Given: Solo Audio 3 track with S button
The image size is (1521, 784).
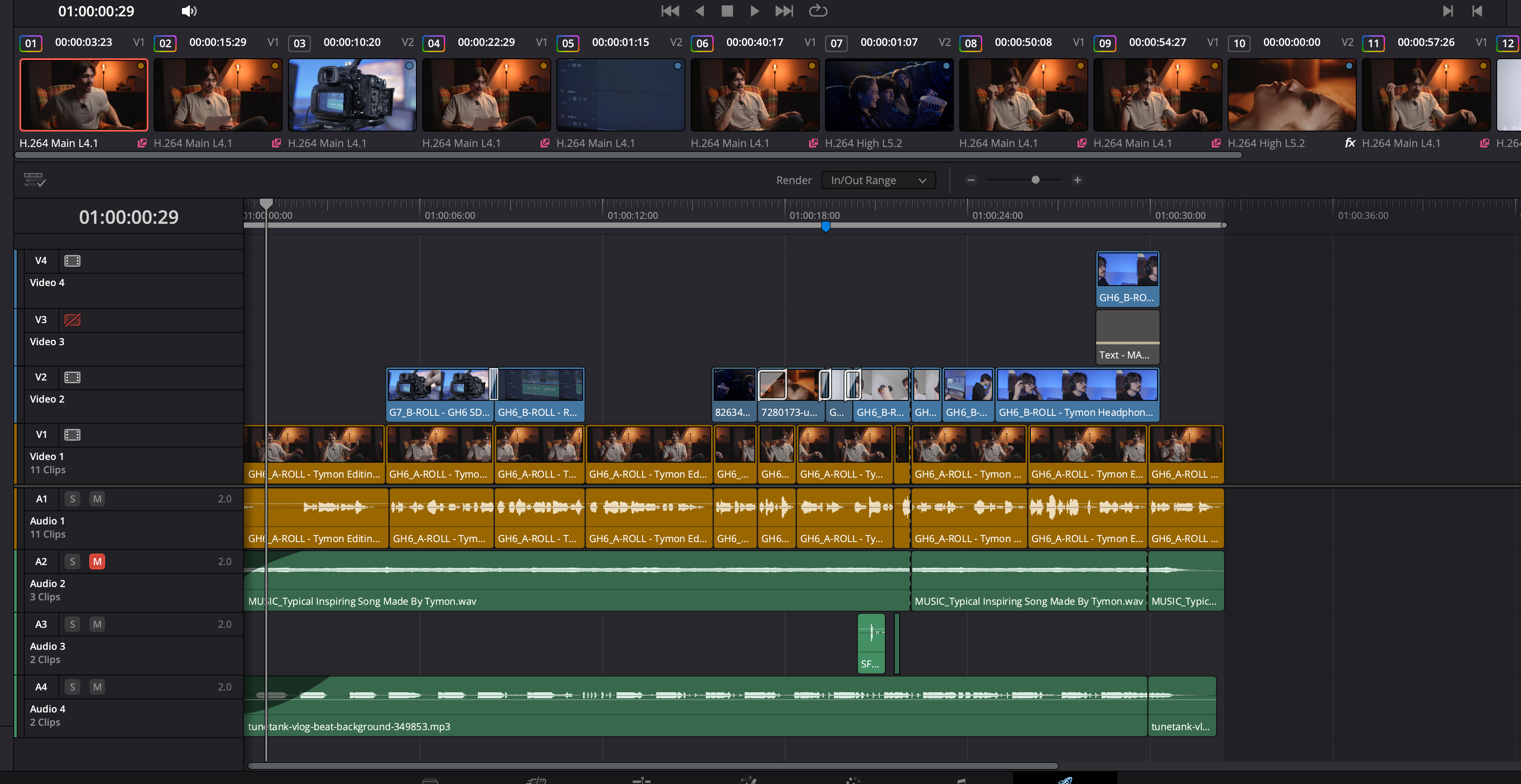Looking at the screenshot, I should pos(72,624).
